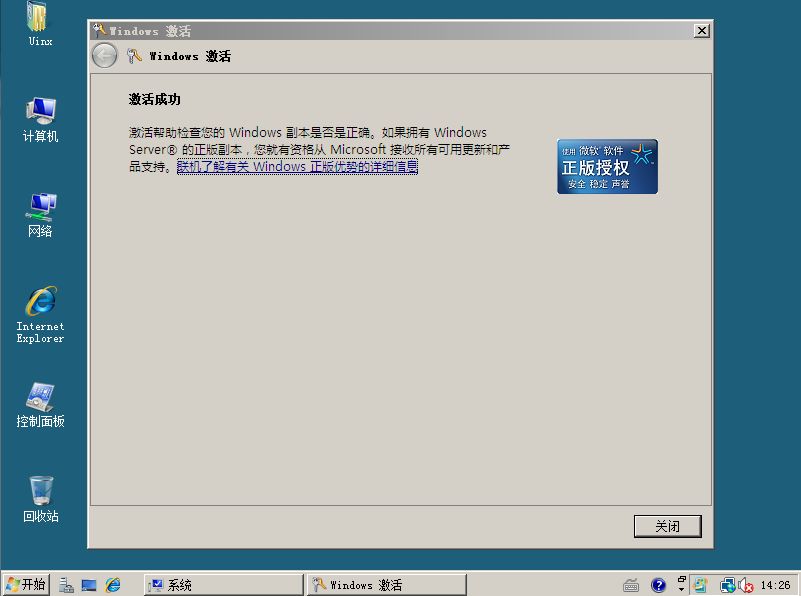This screenshot has height=596, width=801.
Task: Click the 正版授权 genuine software badge
Action: (607, 166)
